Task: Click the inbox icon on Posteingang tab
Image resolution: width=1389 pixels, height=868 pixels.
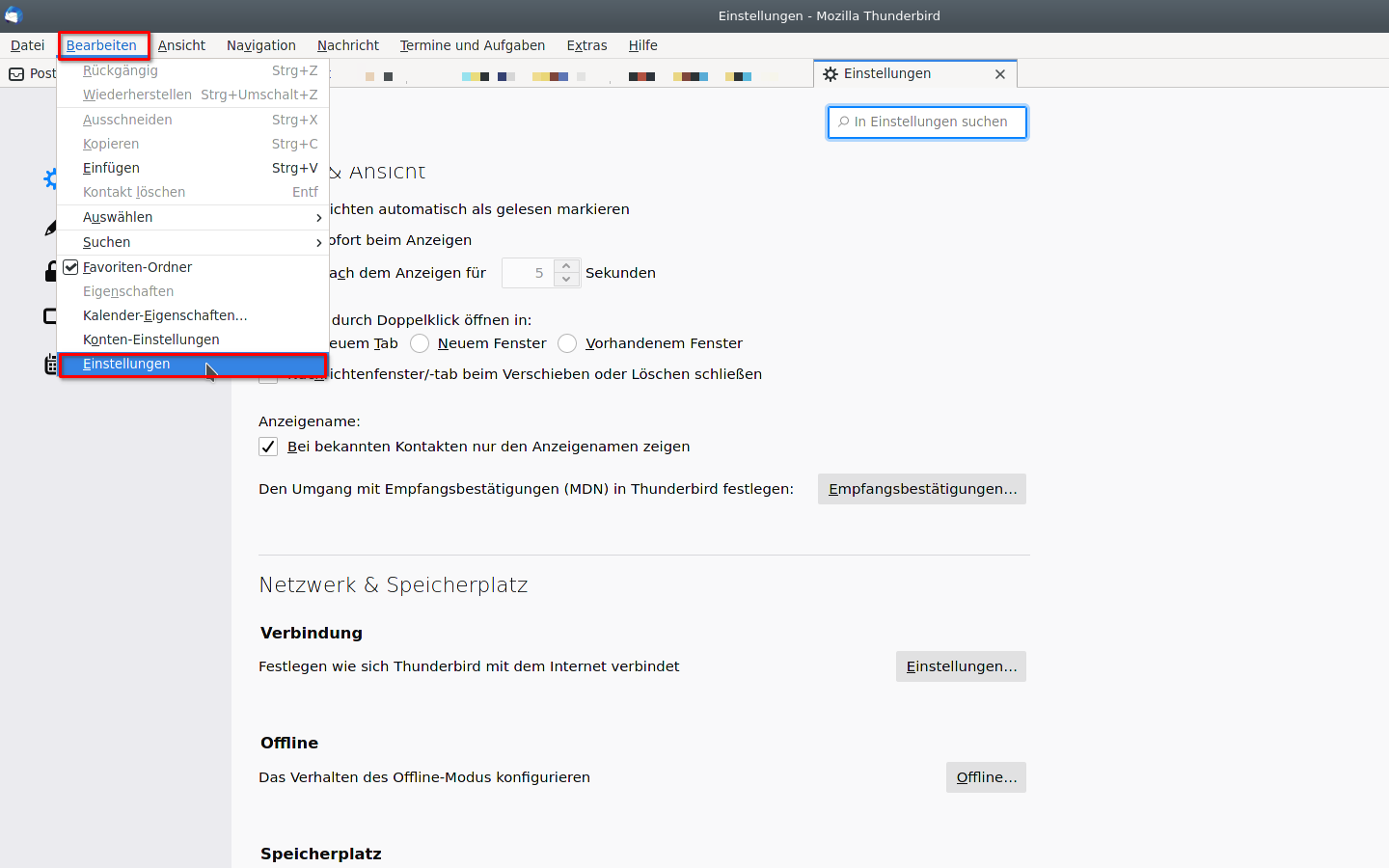Action: (x=16, y=74)
